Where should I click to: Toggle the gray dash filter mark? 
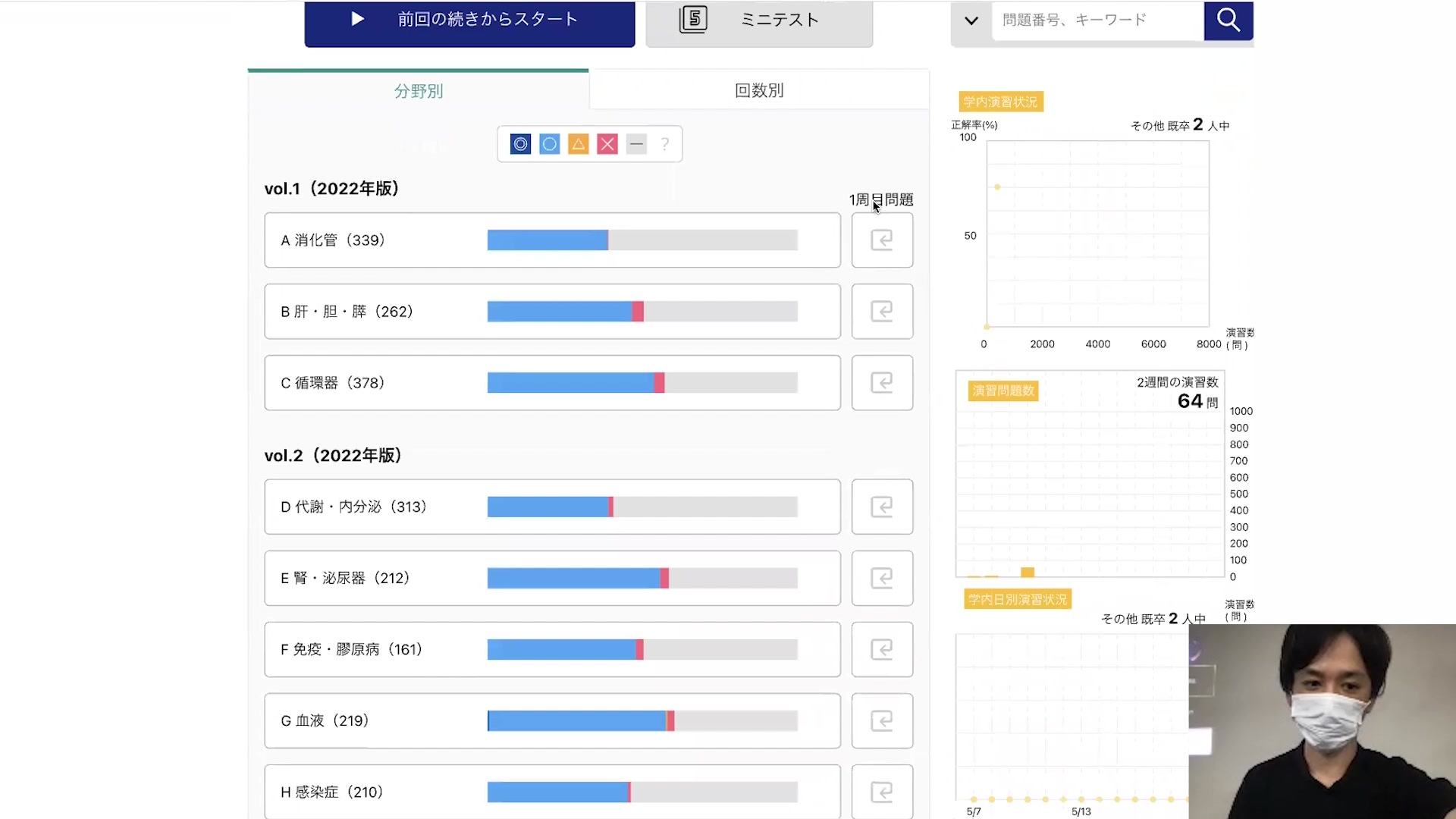(x=636, y=144)
